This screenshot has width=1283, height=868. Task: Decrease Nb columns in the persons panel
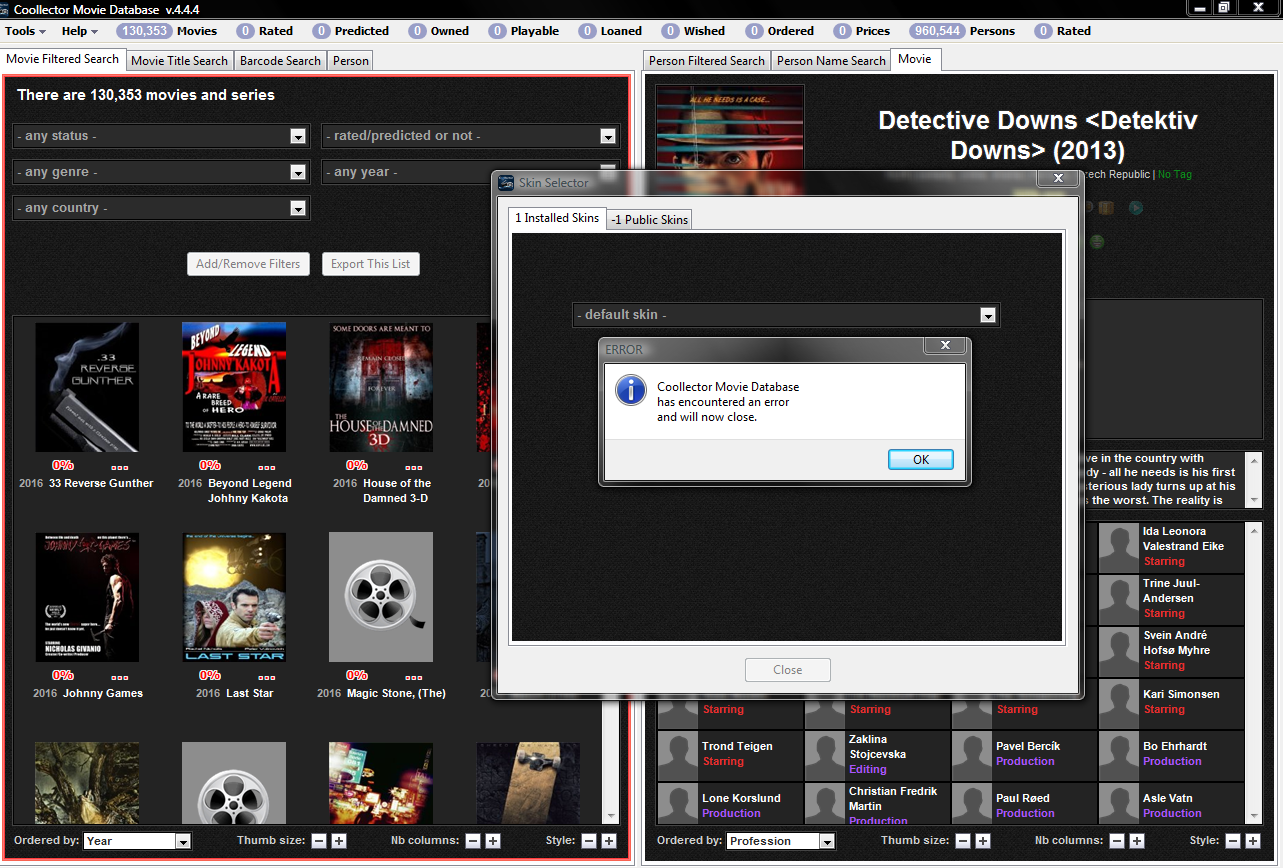(x=1117, y=841)
